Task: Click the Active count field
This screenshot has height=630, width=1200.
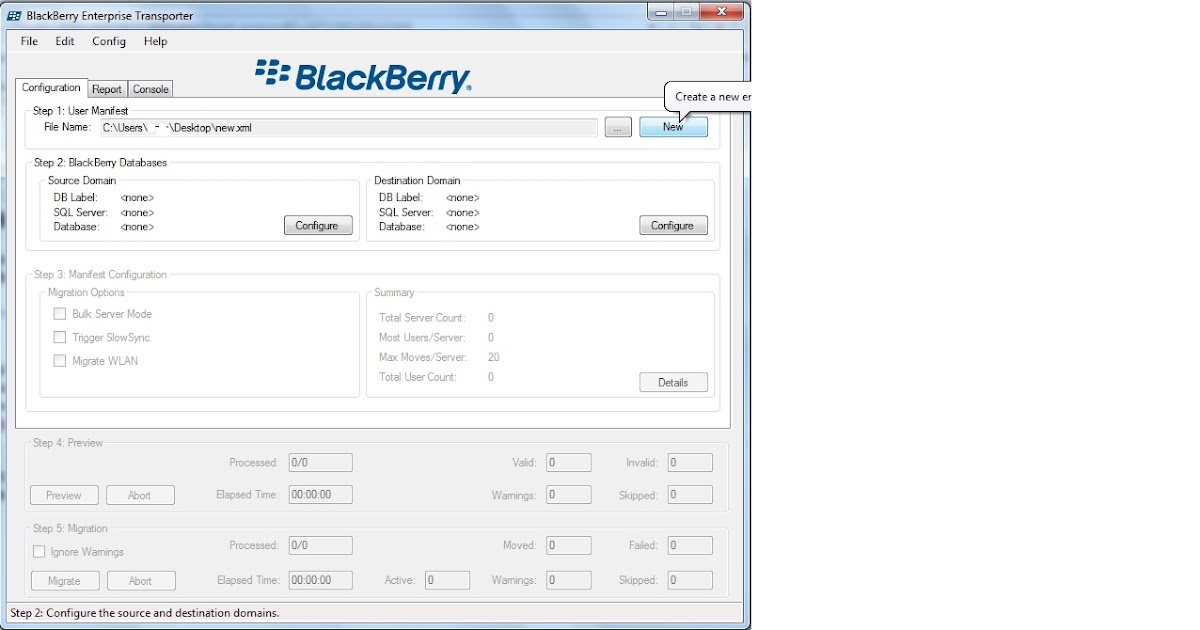Action: click(447, 580)
